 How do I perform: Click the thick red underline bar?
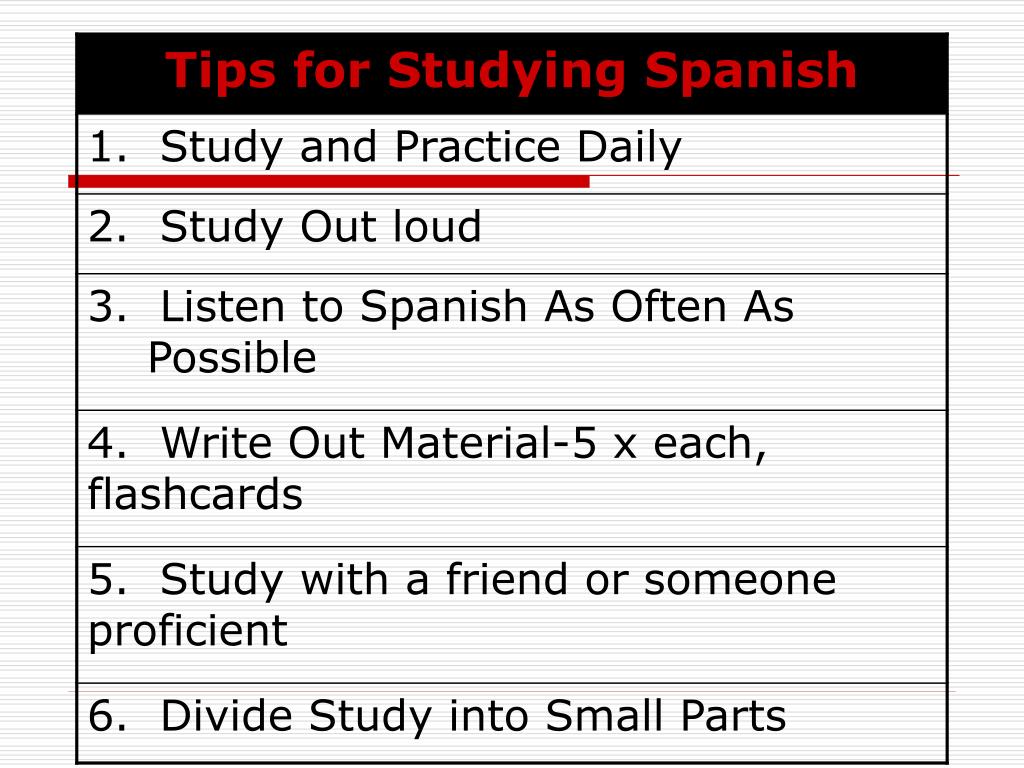click(329, 182)
